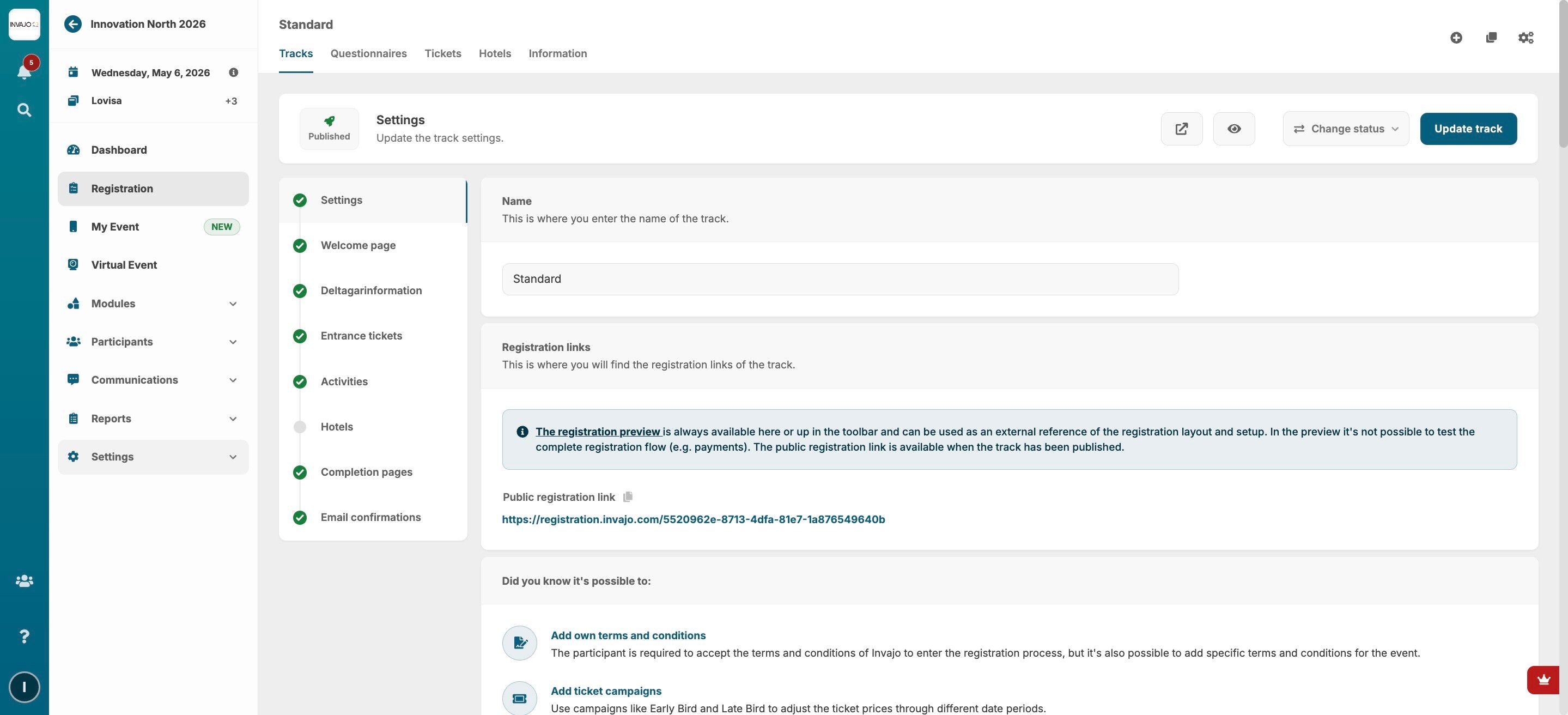Open track in new window icon button

point(1181,129)
